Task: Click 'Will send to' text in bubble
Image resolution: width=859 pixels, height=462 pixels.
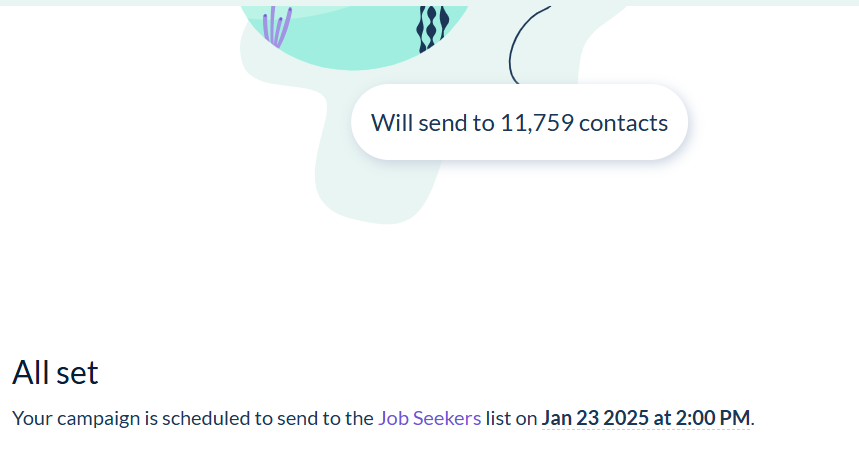Action: click(x=432, y=123)
